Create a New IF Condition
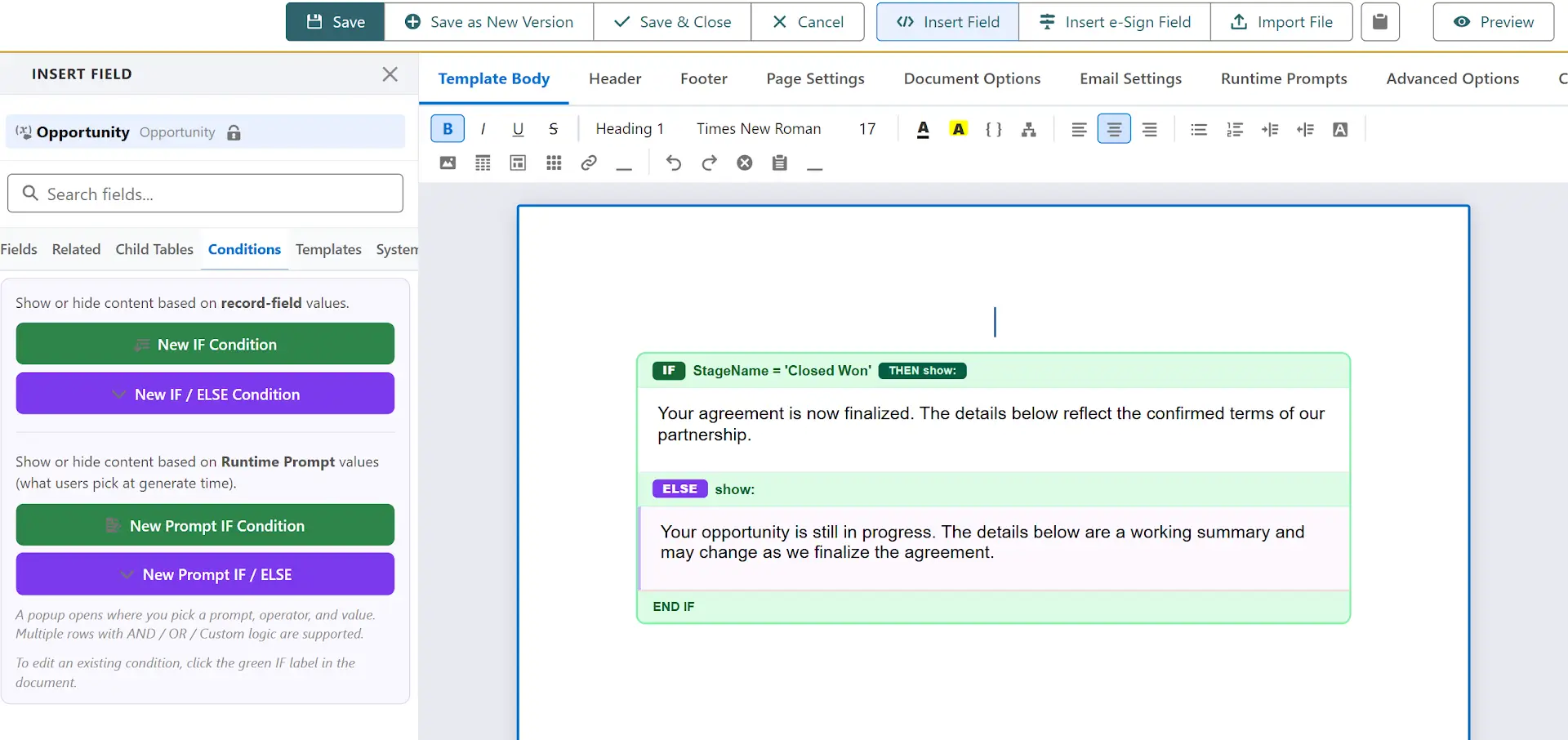This screenshot has width=1568, height=740. pyautogui.click(x=205, y=344)
